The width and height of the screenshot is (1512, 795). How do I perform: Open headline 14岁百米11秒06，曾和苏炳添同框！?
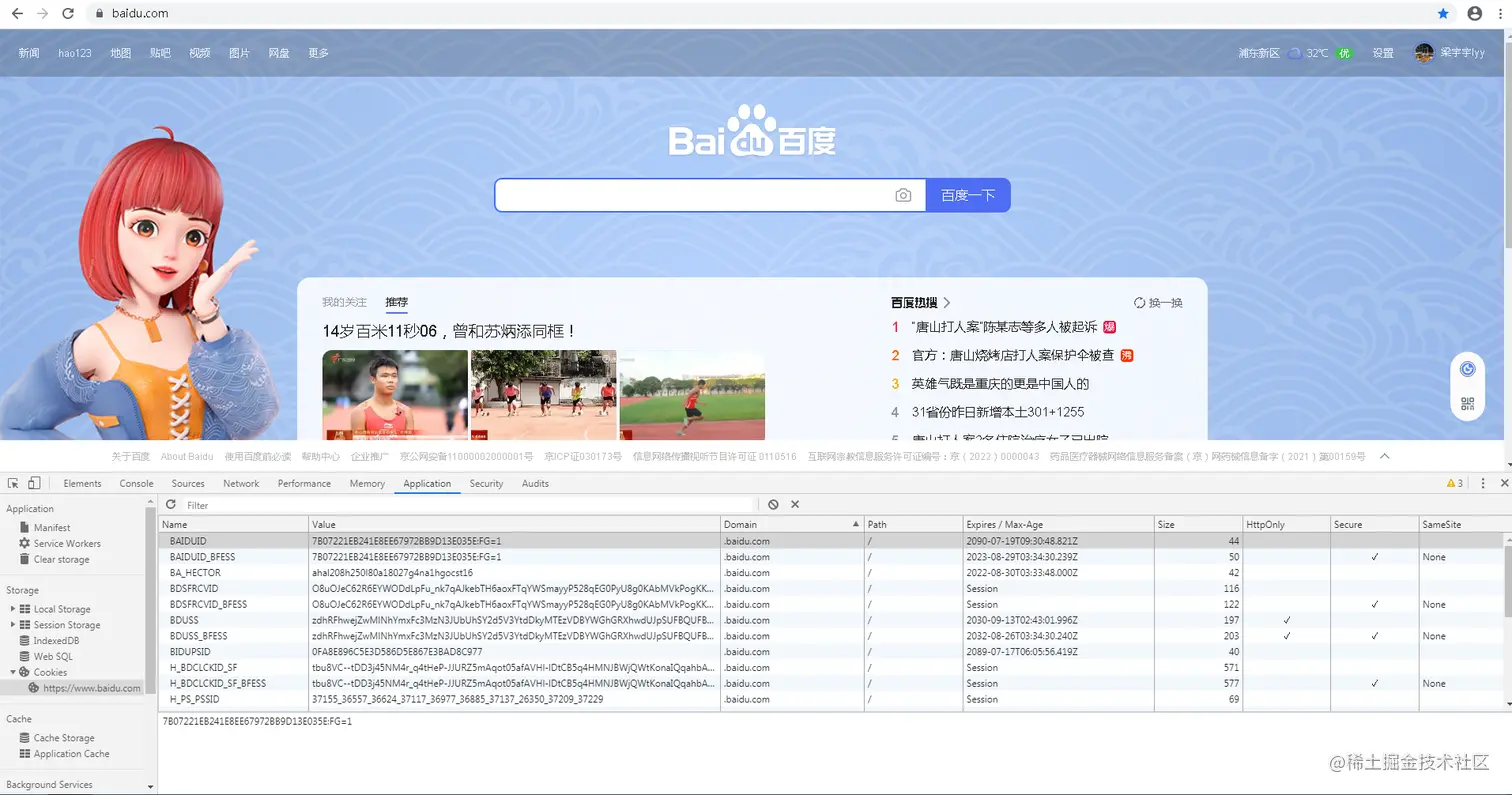450,331
